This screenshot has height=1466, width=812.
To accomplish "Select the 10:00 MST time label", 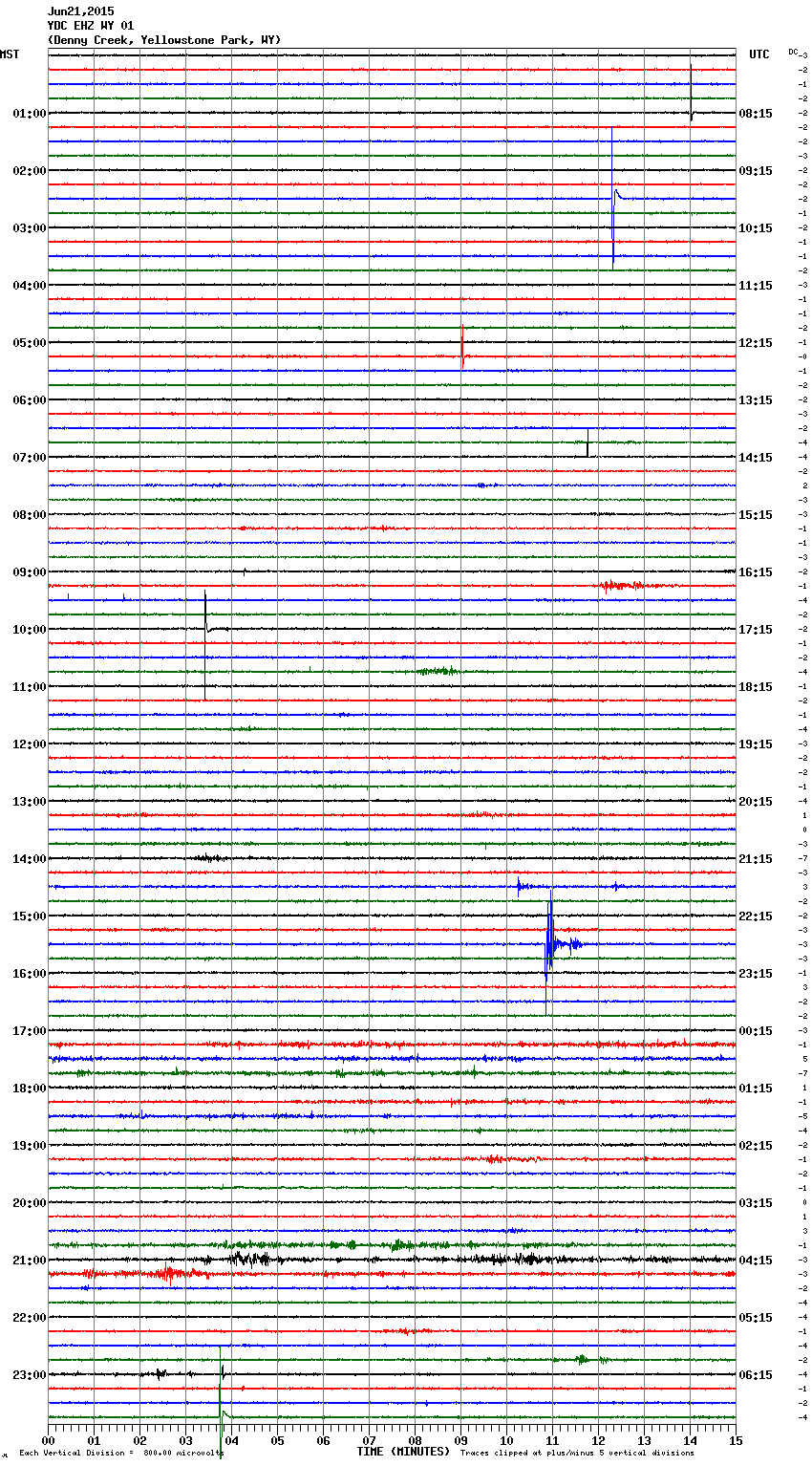I will (30, 630).
